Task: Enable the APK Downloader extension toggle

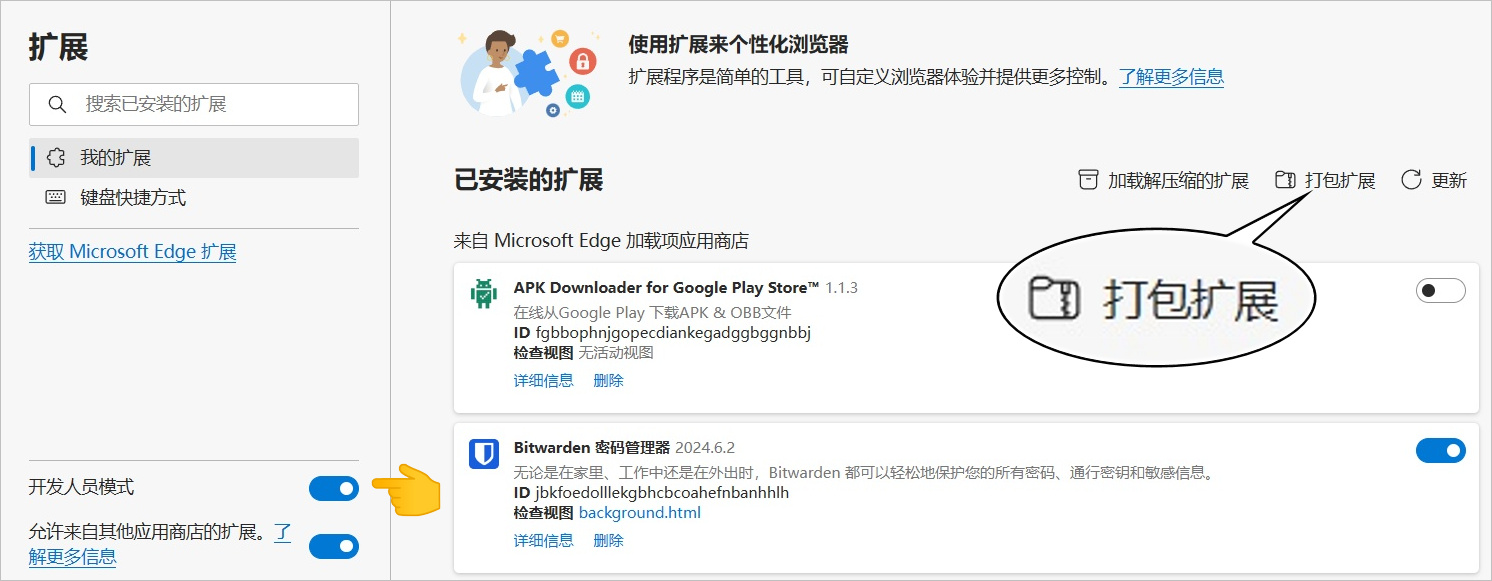Action: pos(1440,291)
